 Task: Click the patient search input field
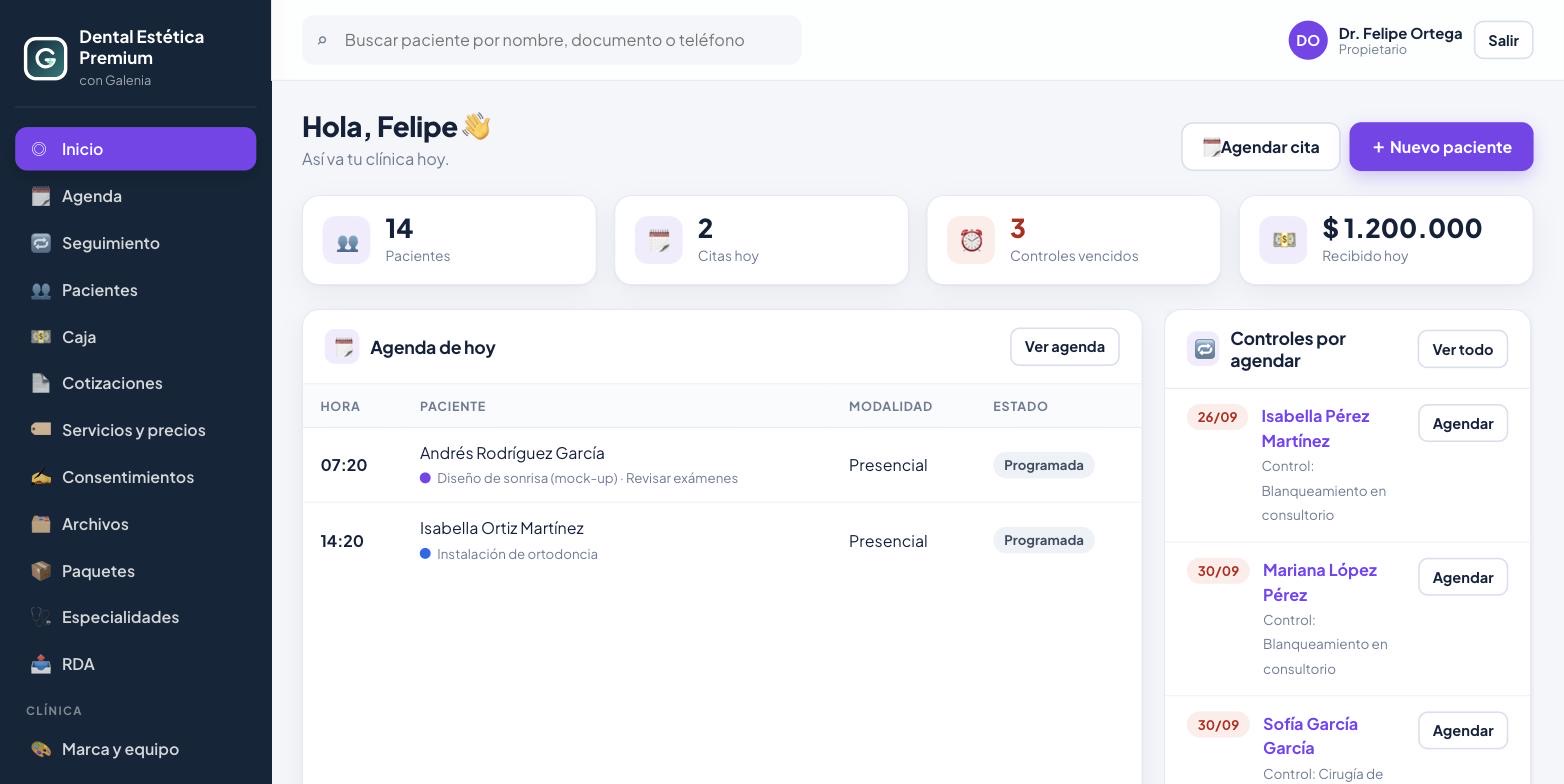(552, 40)
